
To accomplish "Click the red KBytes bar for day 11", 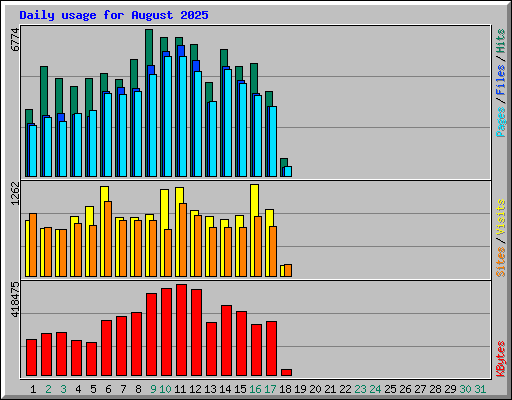I will point(181,330).
